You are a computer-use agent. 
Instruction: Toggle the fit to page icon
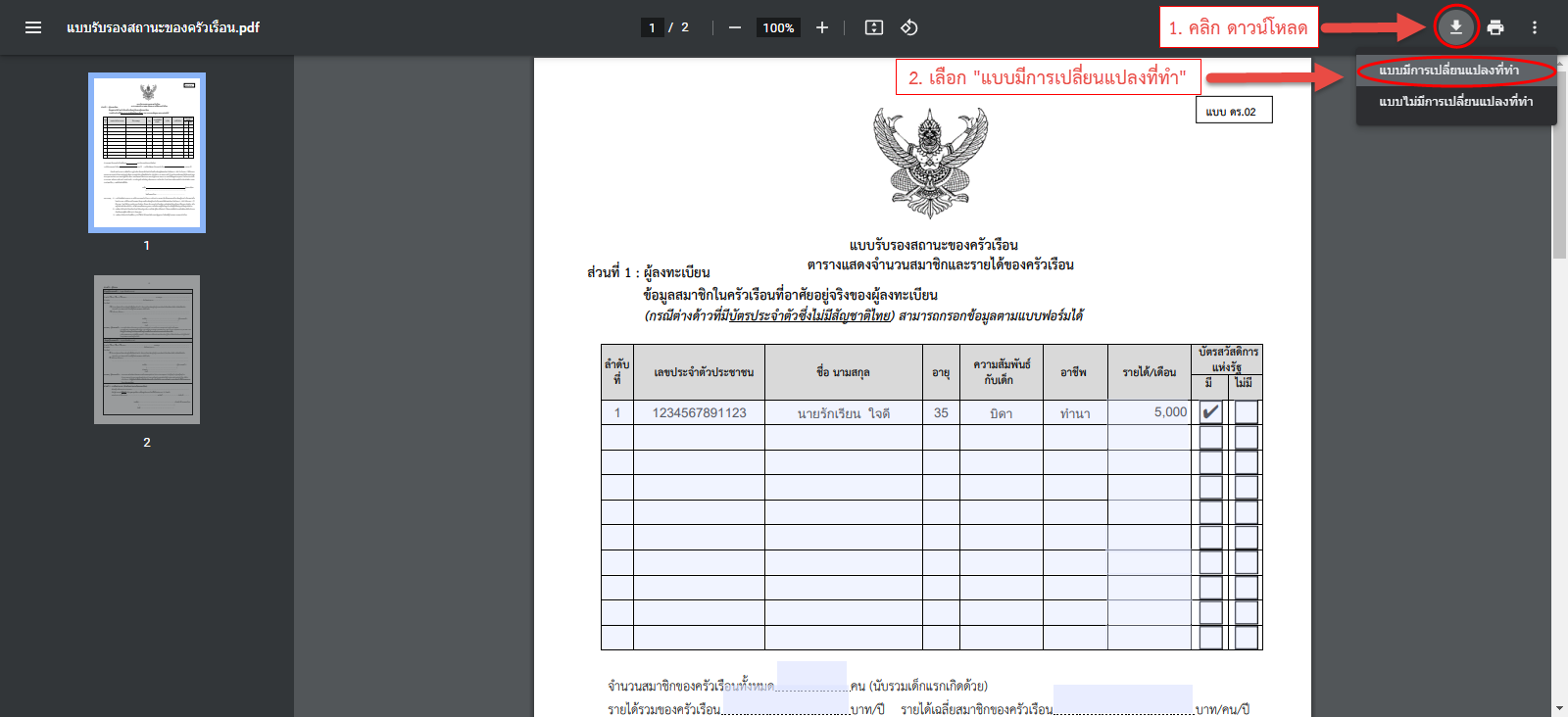tap(874, 27)
